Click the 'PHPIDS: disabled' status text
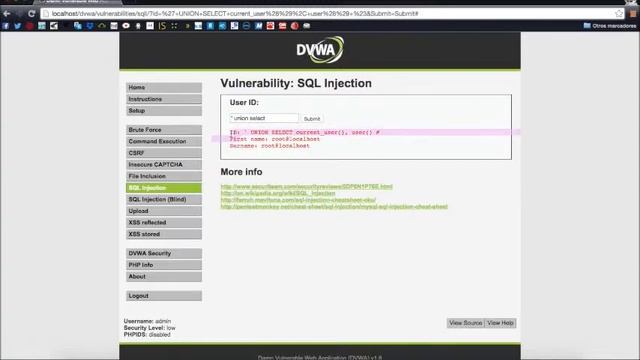This screenshot has height=360, width=640. point(147,334)
